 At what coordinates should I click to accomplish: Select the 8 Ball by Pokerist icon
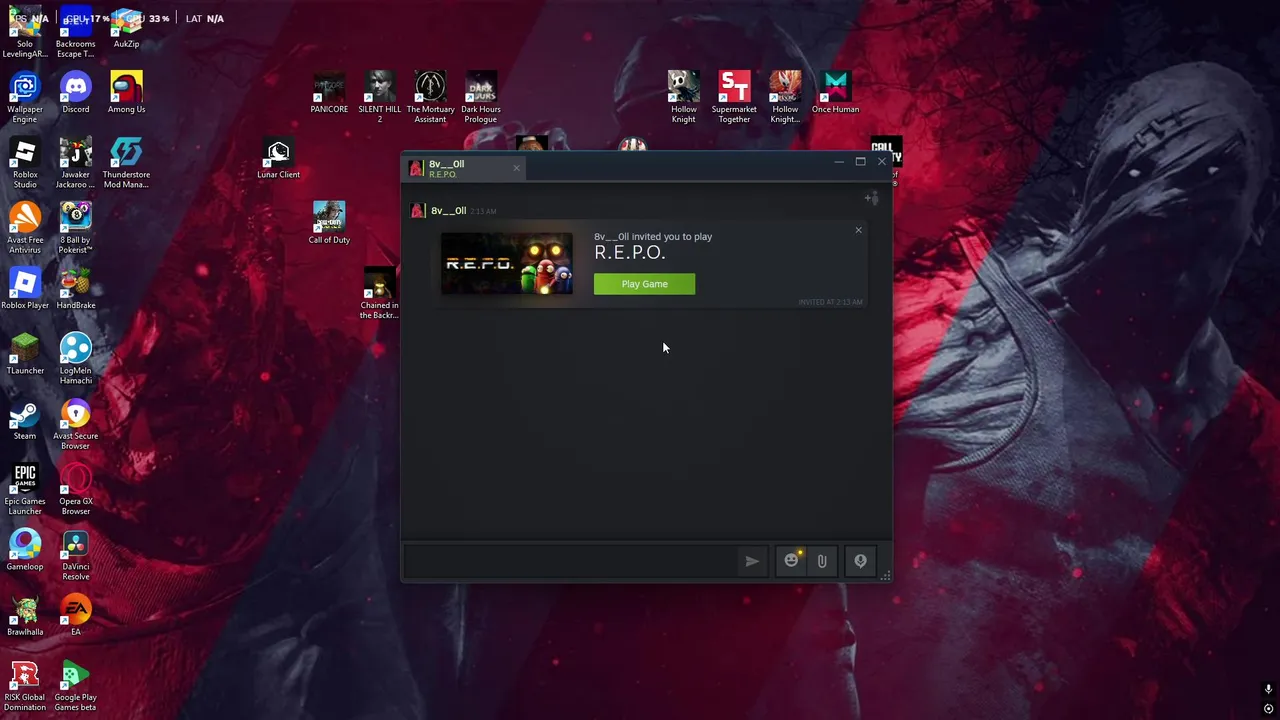[75, 228]
